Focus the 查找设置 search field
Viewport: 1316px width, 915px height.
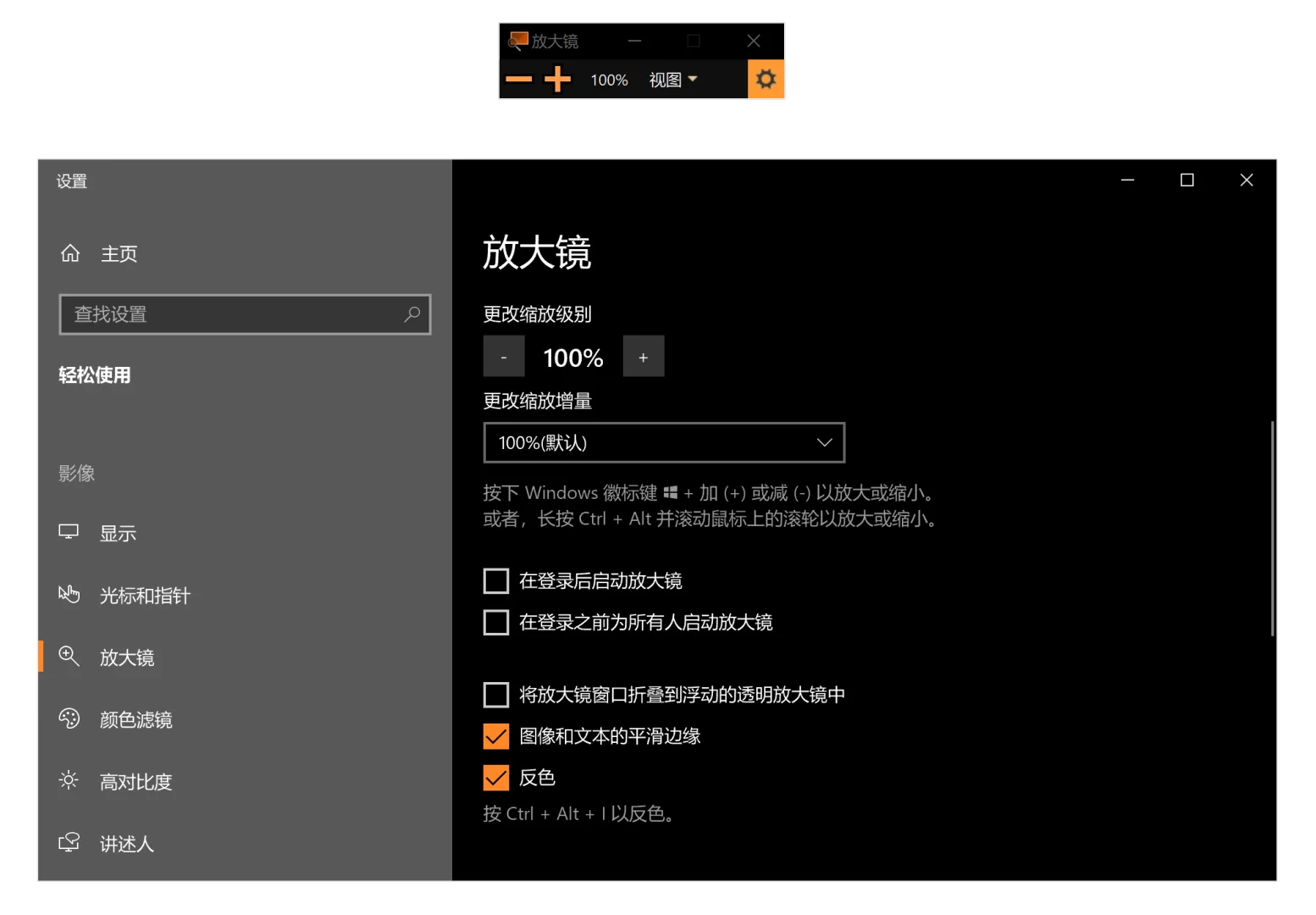pyautogui.click(x=245, y=314)
